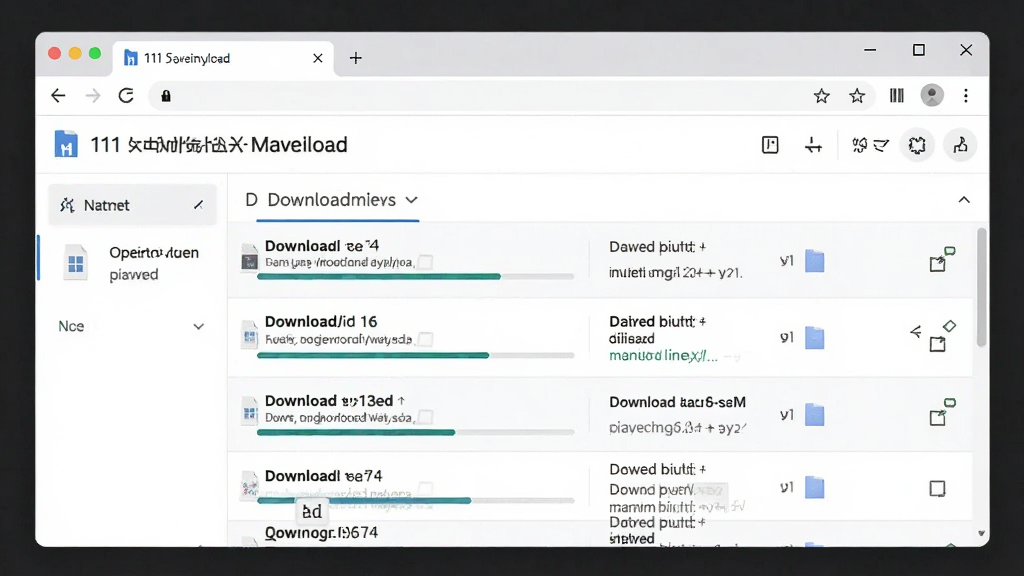The image size is (1024, 576).
Task: Click the progress bar in the 13ed download row
Action: [x=415, y=432]
